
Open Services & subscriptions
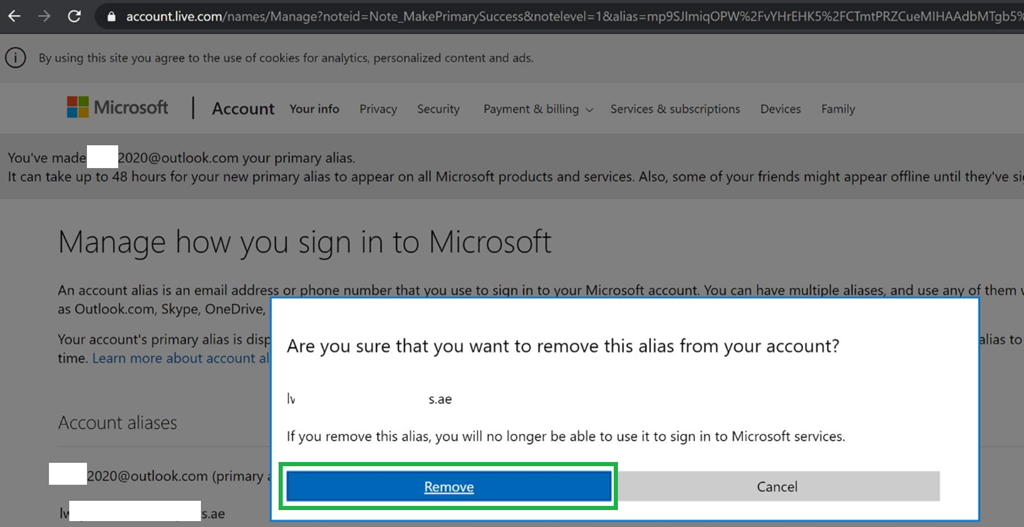(x=675, y=109)
